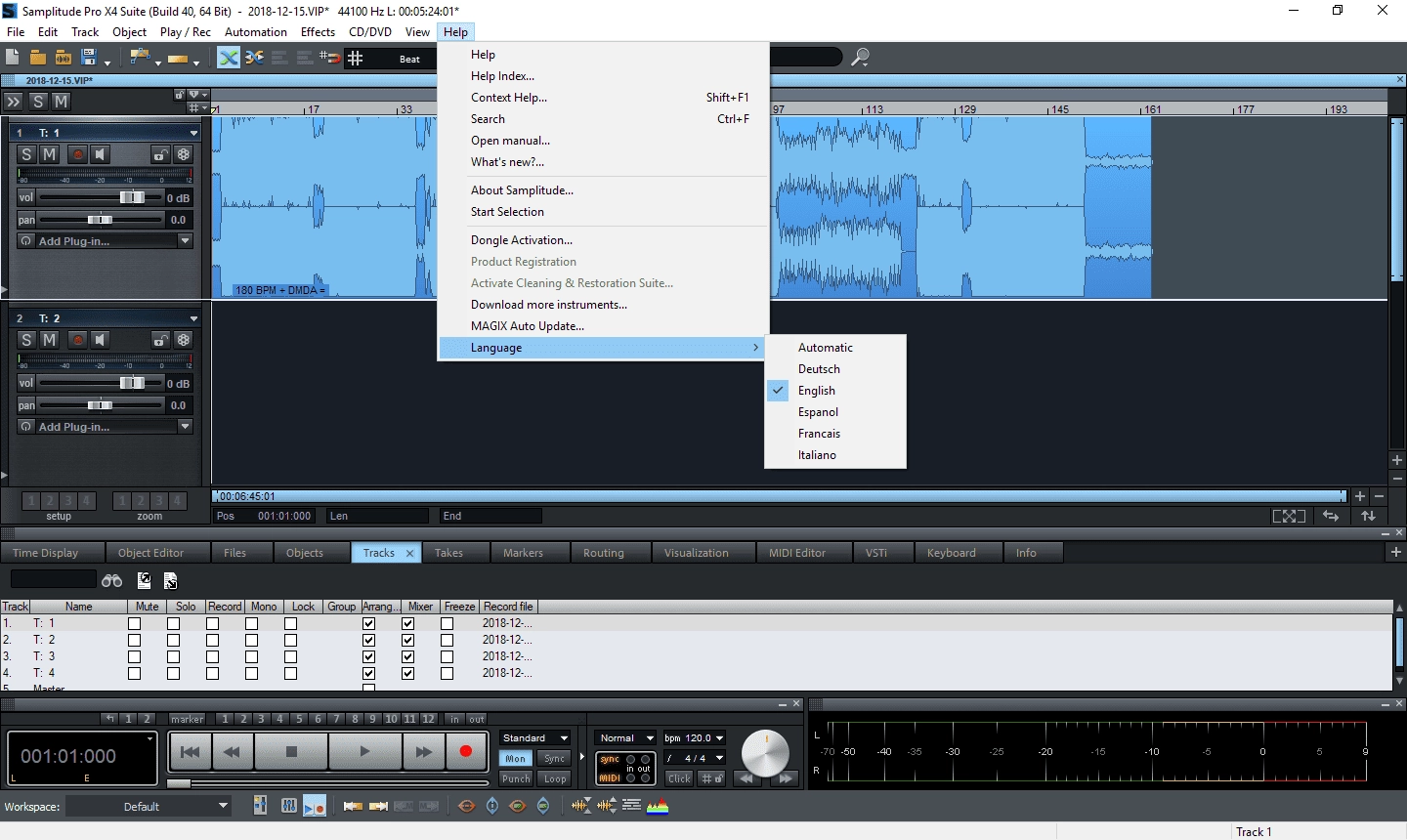
Task: Toggle speaker monitoring on track 1
Action: [100, 154]
